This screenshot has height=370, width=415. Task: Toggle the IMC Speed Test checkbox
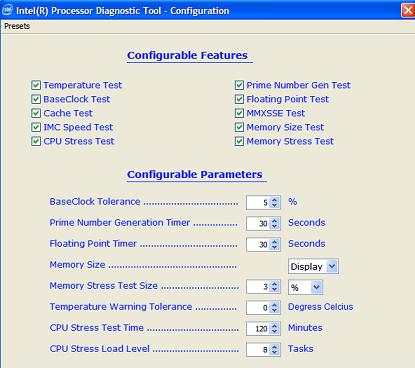[x=36, y=127]
